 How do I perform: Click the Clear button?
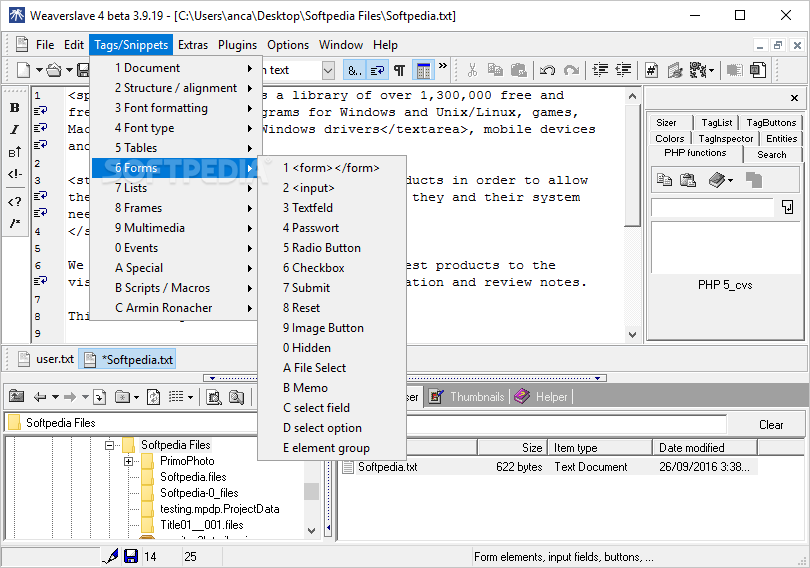click(771, 424)
